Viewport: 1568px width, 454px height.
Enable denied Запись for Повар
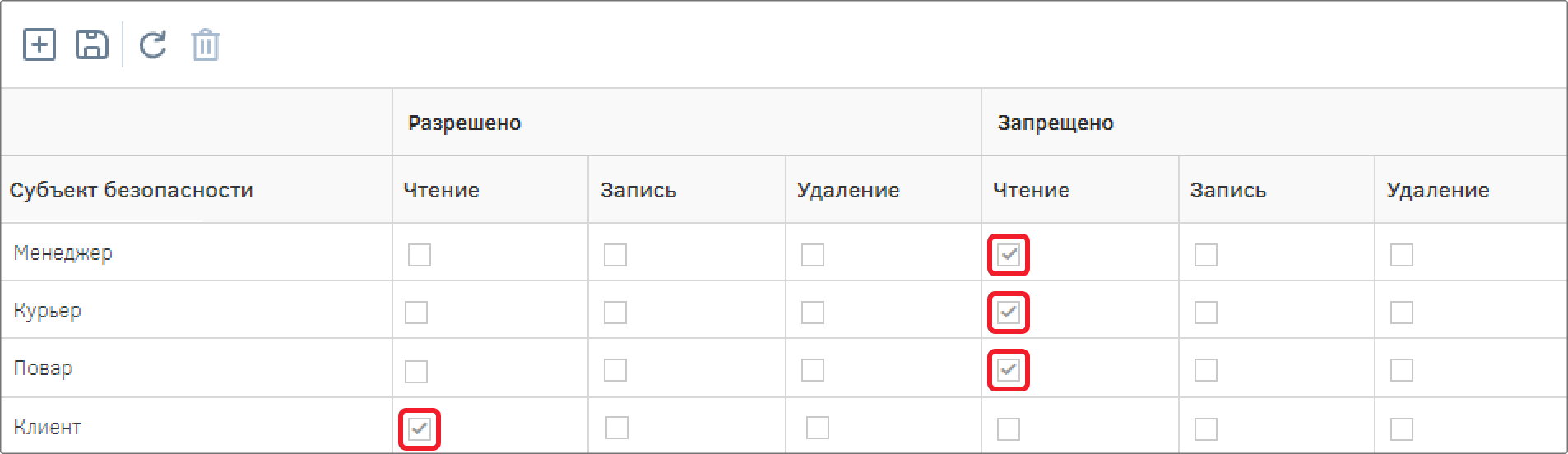pyautogui.click(x=1206, y=370)
